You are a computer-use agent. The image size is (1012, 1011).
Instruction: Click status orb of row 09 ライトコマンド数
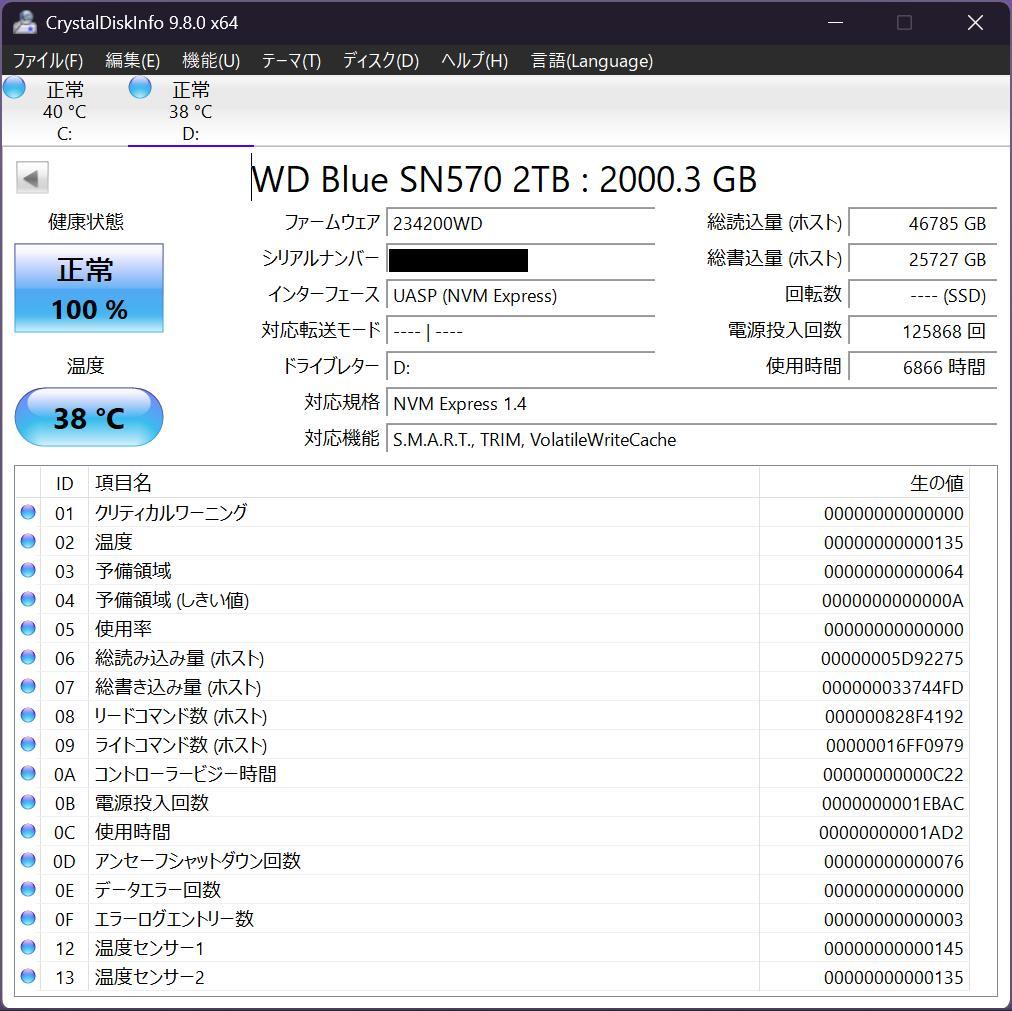click(28, 744)
